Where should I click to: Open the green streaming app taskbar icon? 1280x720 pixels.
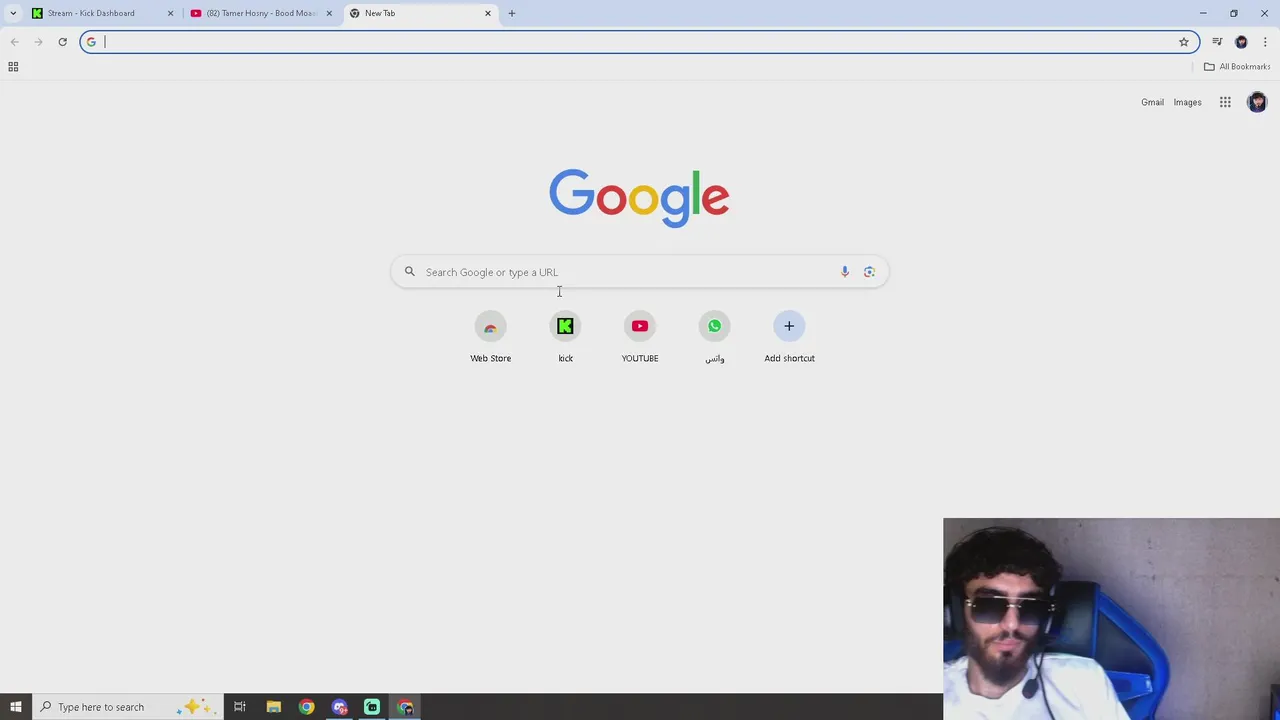372,707
